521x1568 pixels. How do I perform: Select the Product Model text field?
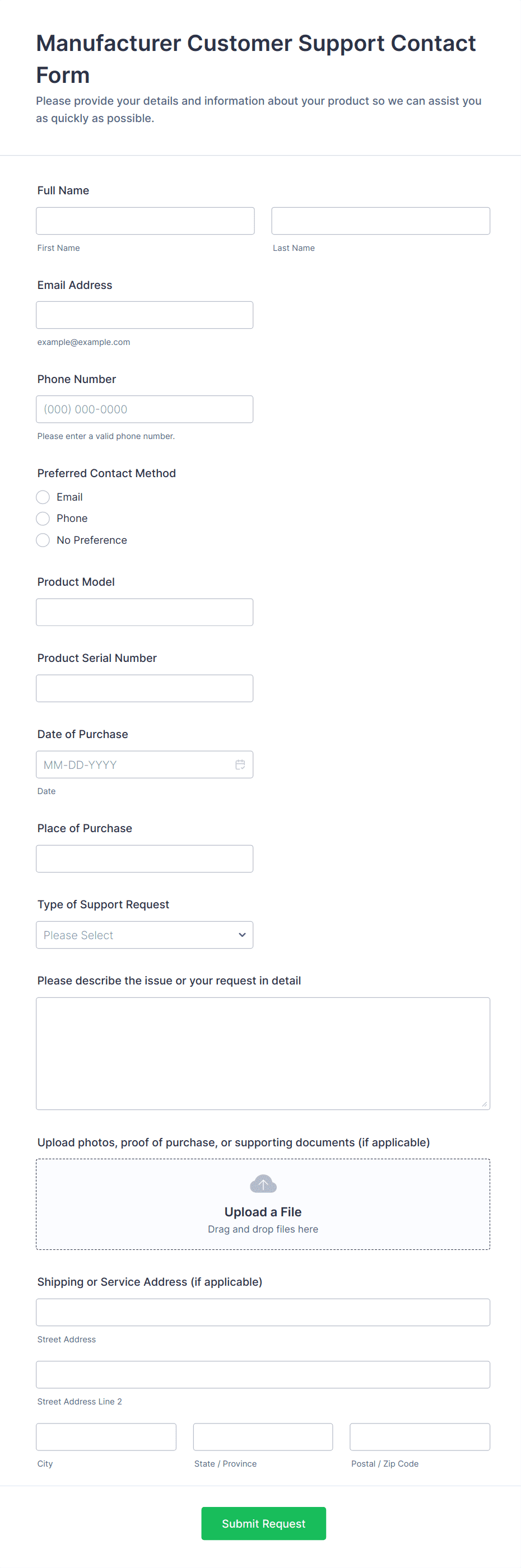pyautogui.click(x=144, y=612)
